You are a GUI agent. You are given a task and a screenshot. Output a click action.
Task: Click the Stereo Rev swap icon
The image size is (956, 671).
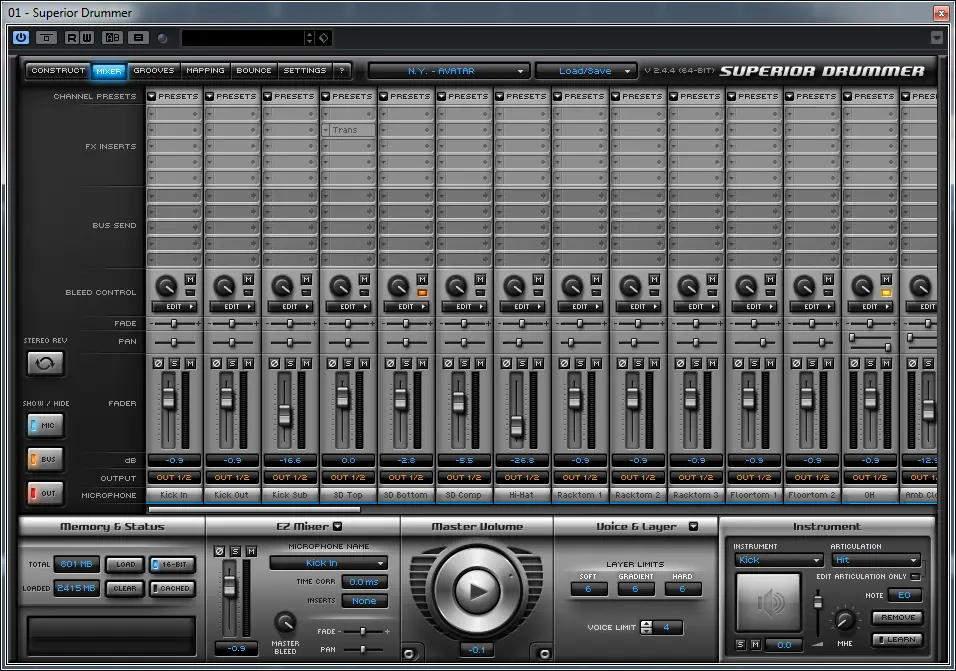[44, 363]
